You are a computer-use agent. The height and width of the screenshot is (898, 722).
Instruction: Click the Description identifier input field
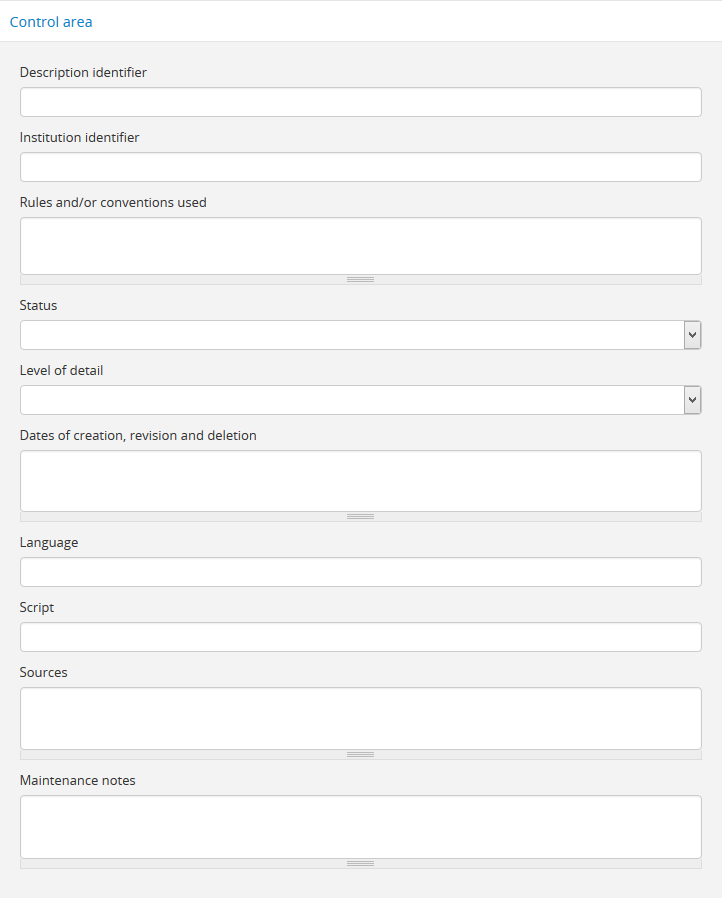coord(360,102)
